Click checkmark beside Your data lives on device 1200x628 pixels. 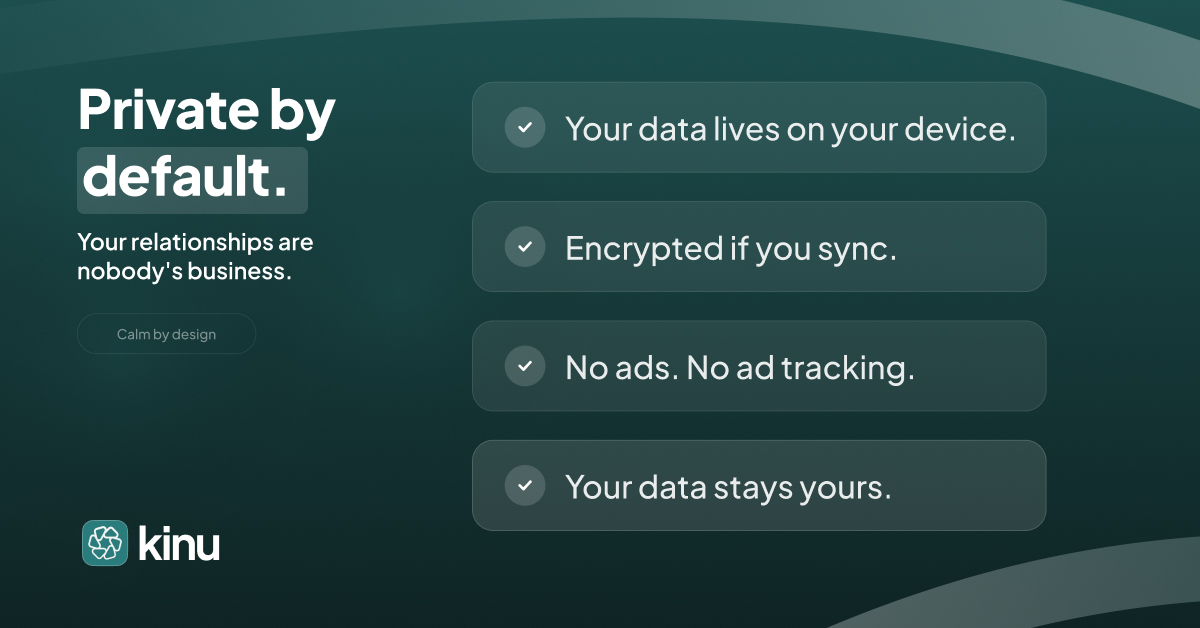525,128
